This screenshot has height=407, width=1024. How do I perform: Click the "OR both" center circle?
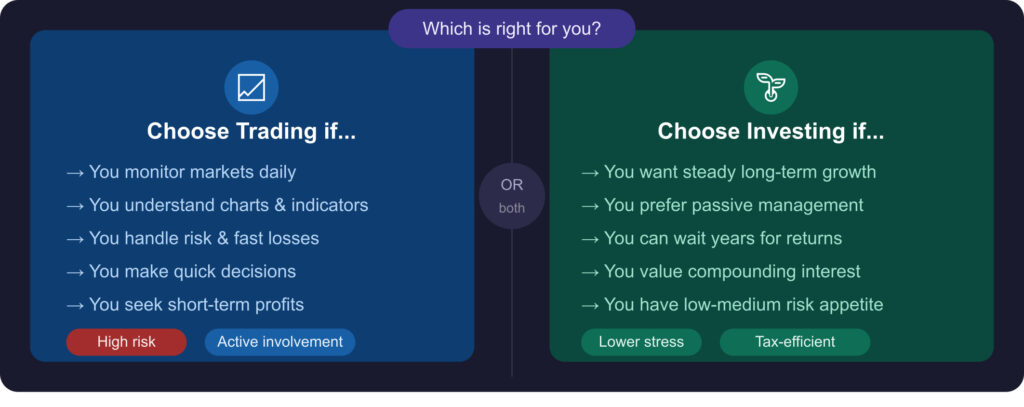click(511, 196)
